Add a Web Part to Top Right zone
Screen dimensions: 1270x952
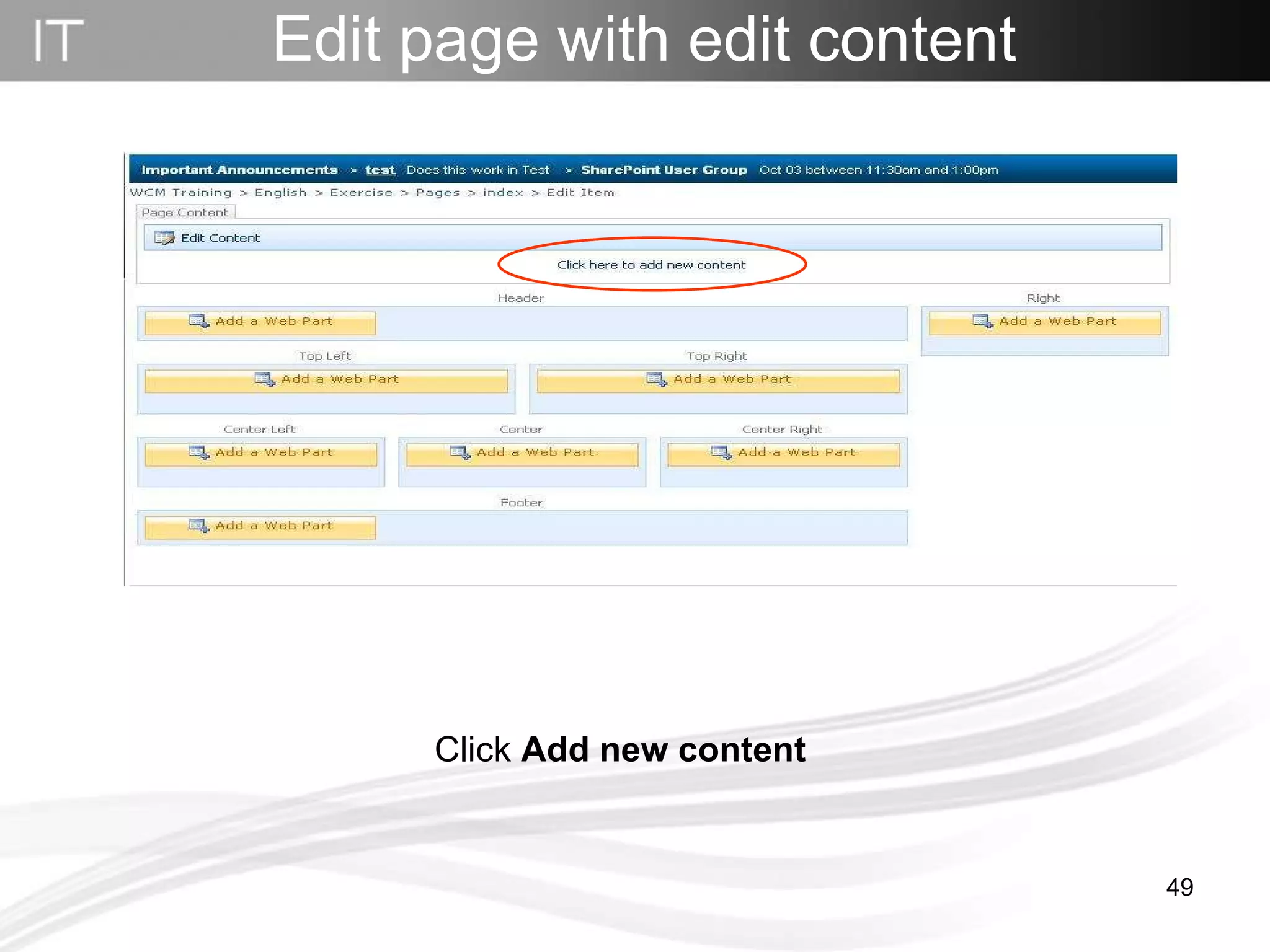click(718, 381)
